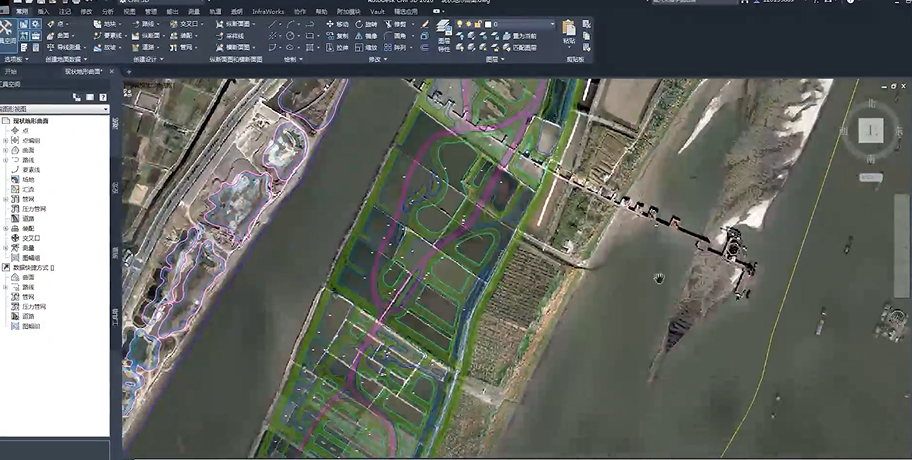Expand the Create Design (创建设计) panel flyout
Image resolution: width=912 pixels, height=460 pixels.
[148, 59]
